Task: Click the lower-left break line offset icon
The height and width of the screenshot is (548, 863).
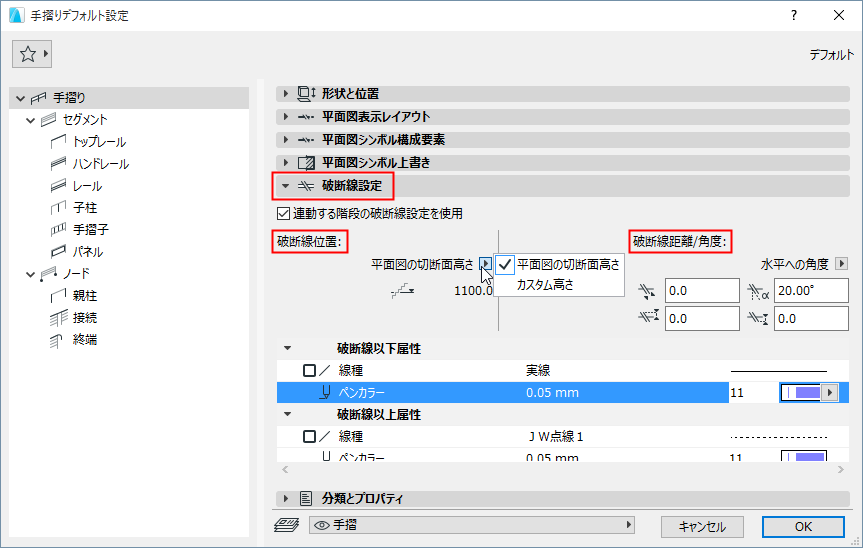Action: (x=648, y=316)
